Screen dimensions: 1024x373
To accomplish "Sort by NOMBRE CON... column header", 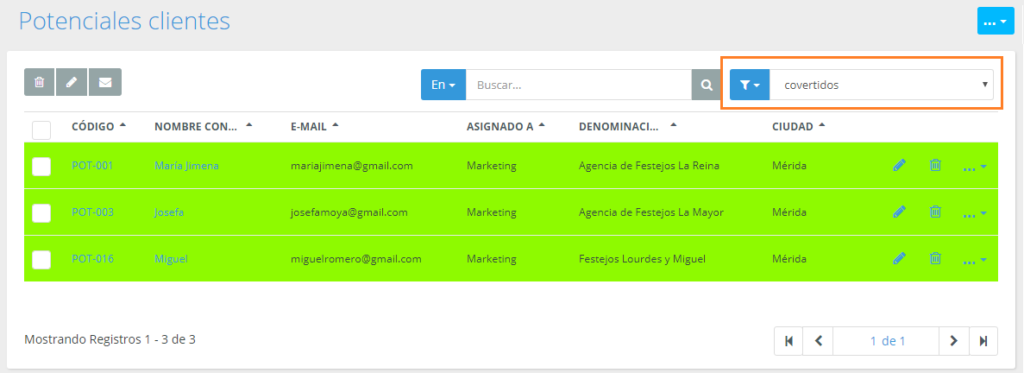I will (x=203, y=126).
